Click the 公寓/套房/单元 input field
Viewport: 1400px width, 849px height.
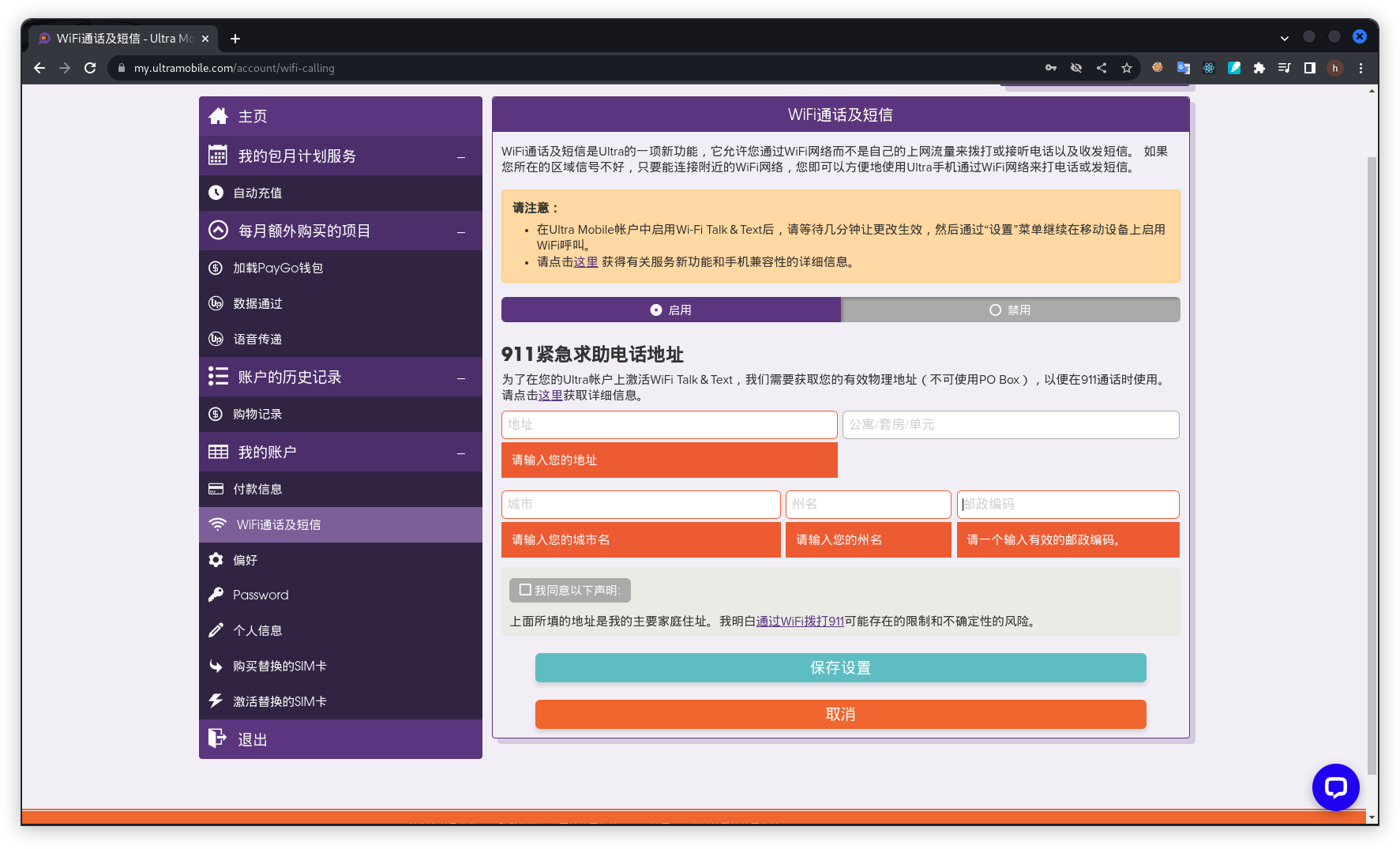coord(1011,424)
